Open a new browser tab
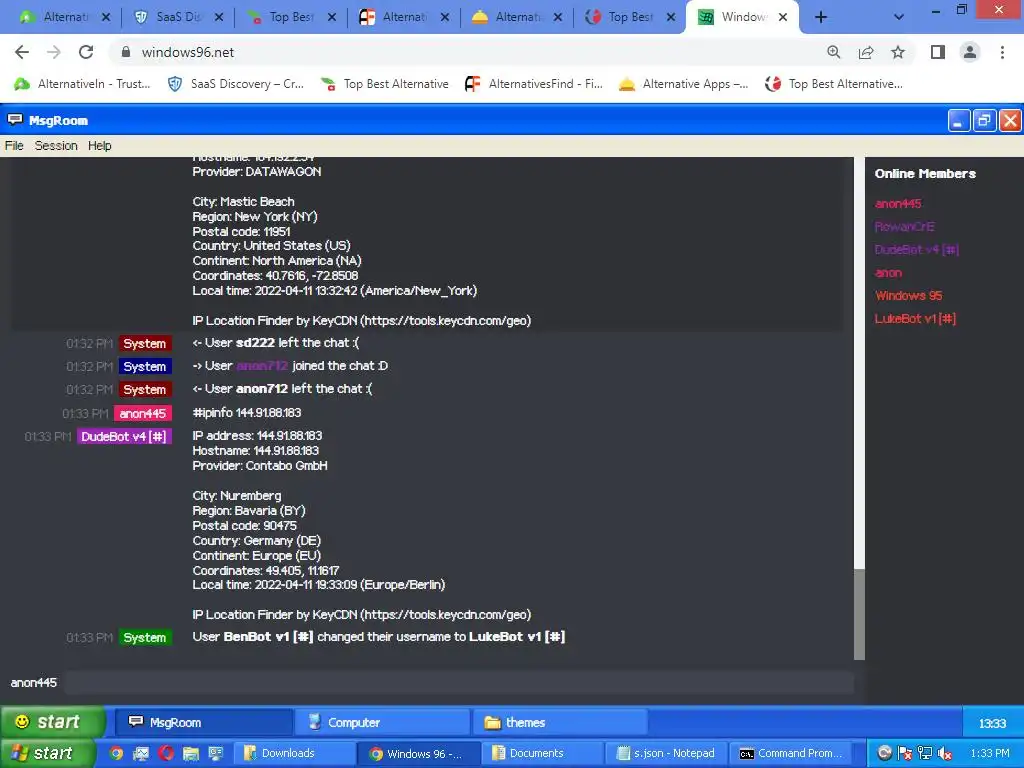The image size is (1024, 768). pyautogui.click(x=821, y=17)
